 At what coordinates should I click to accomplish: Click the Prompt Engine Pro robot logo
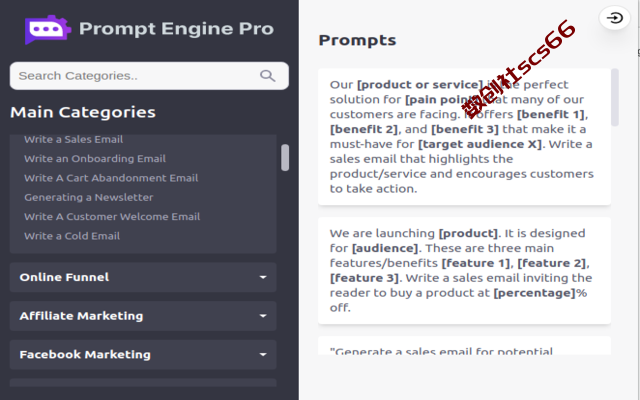coord(48,29)
